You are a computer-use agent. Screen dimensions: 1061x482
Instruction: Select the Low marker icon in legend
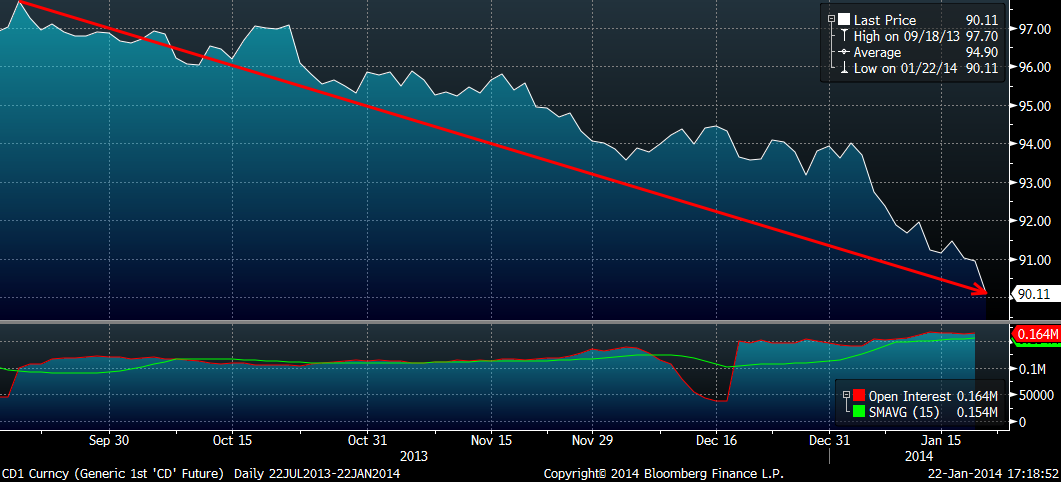point(844,68)
